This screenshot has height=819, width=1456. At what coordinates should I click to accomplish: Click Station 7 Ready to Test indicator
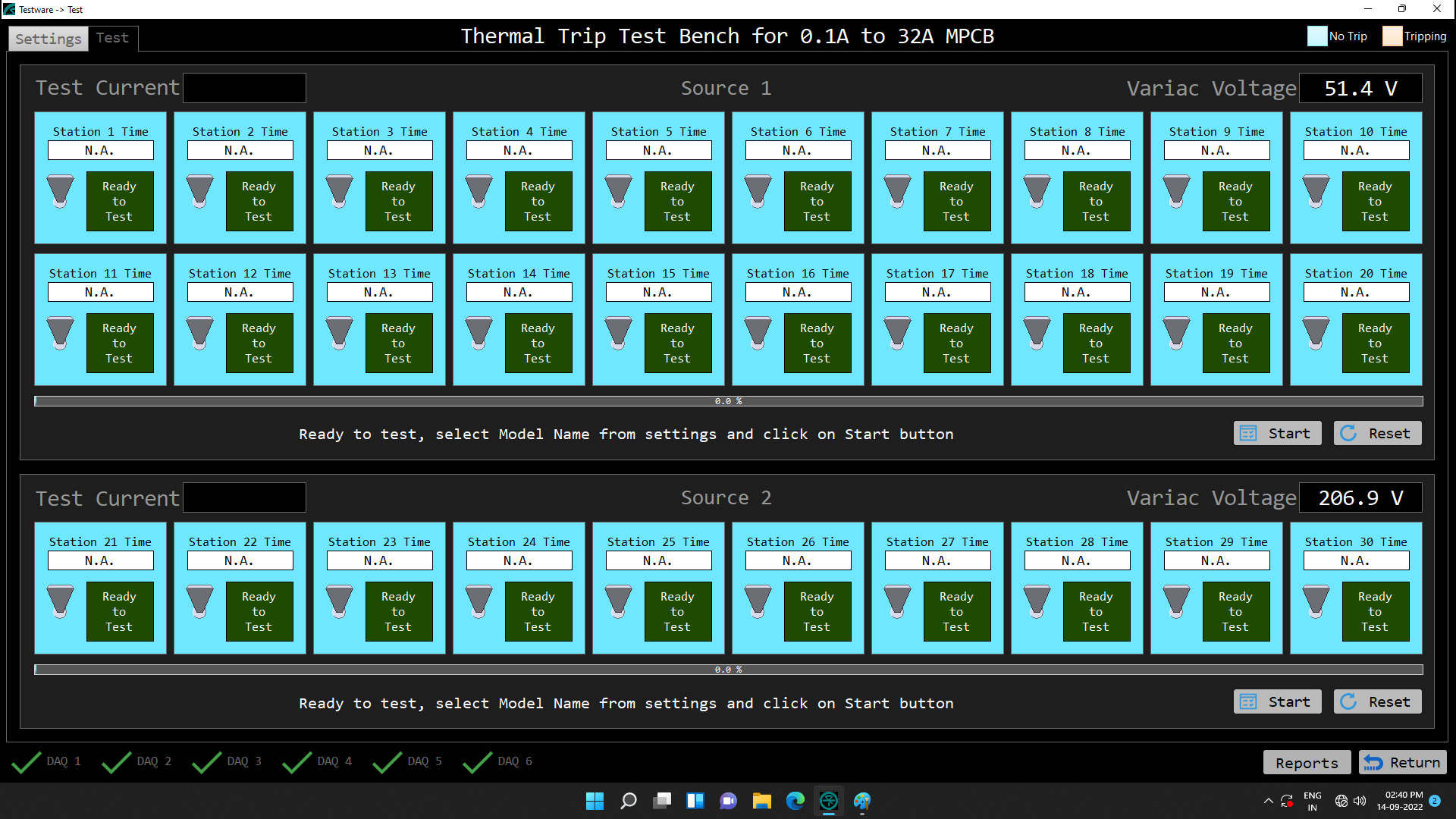point(956,202)
